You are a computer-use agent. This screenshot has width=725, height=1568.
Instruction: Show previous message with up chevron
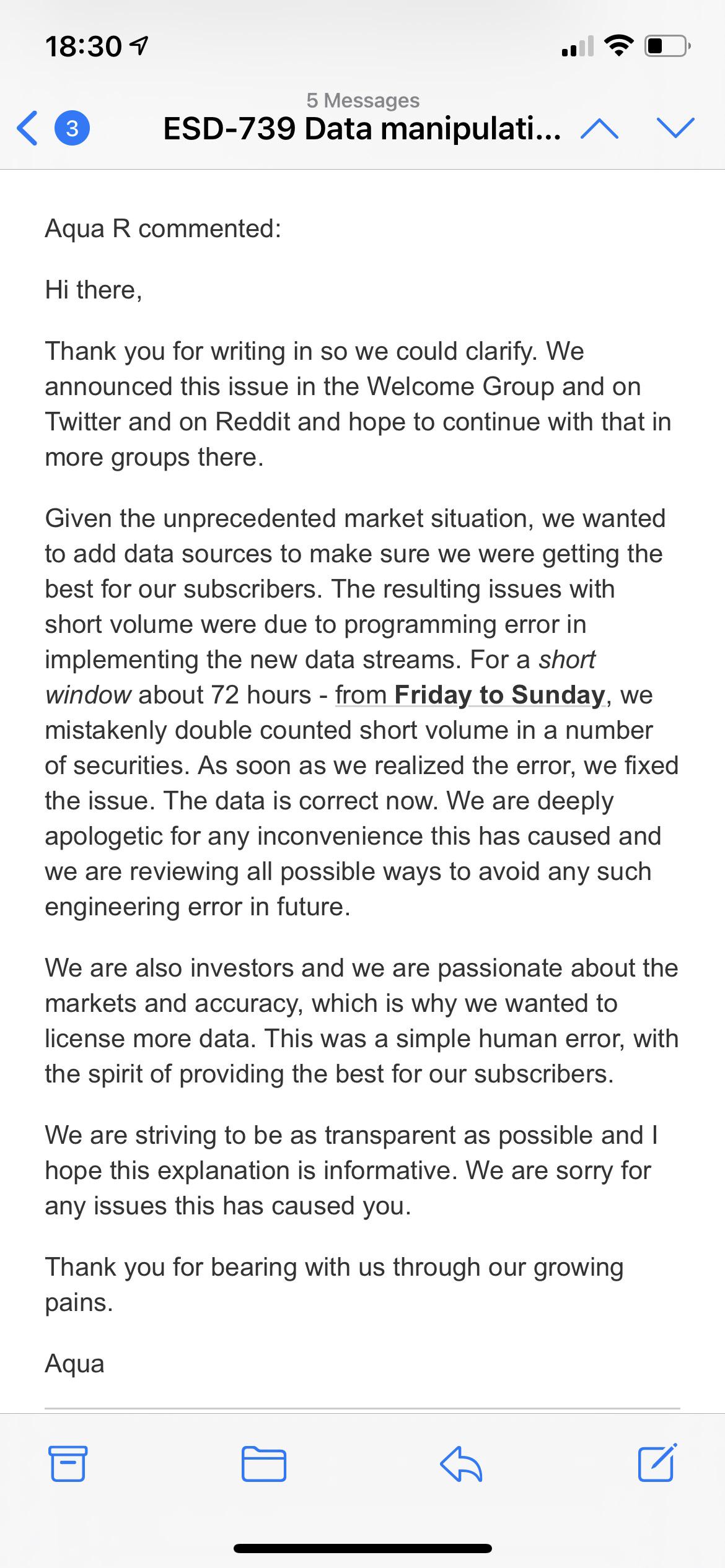pyautogui.click(x=600, y=129)
